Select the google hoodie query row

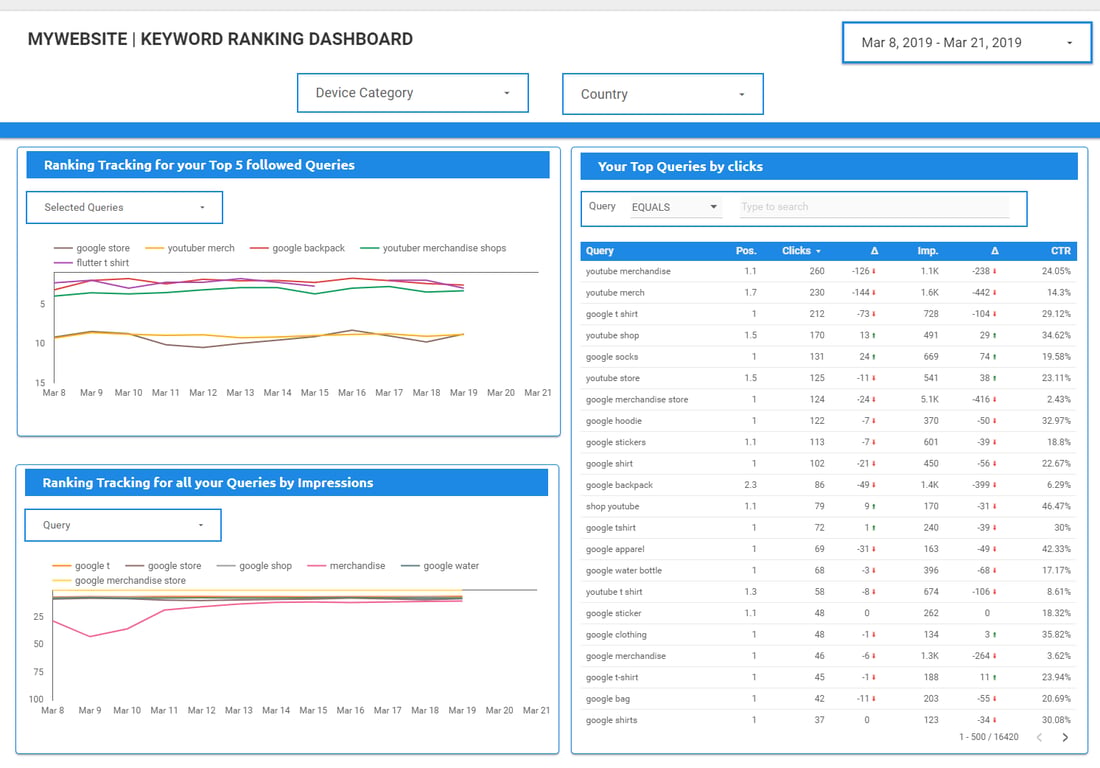[x=829, y=421]
